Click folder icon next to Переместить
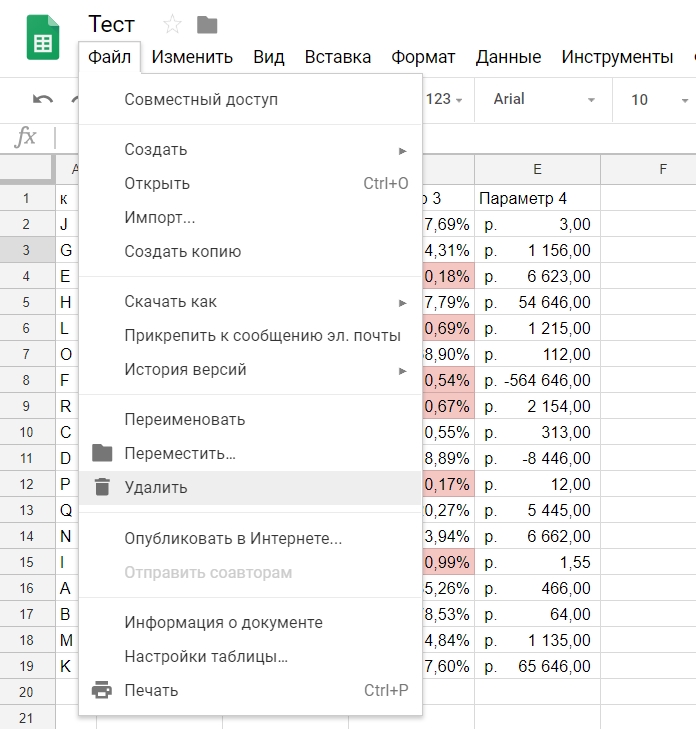The width and height of the screenshot is (696, 729). [x=102, y=454]
